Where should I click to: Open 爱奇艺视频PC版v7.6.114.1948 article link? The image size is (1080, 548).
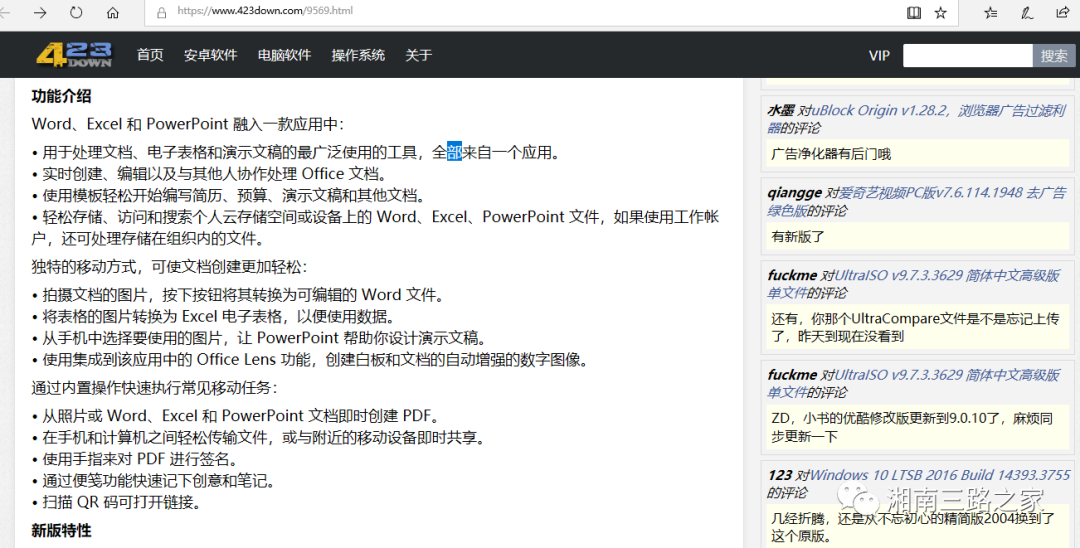pyautogui.click(x=916, y=202)
